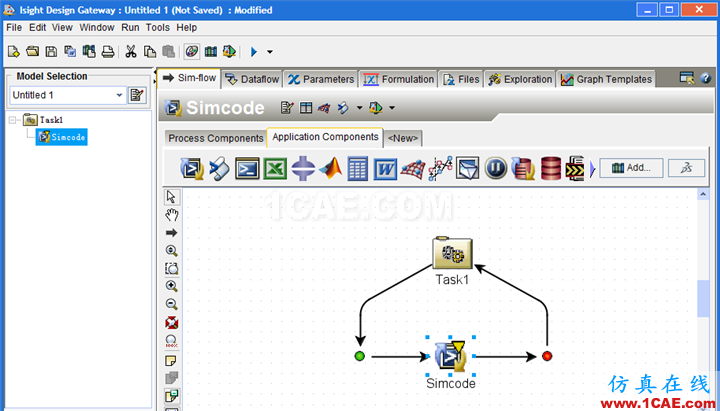Run the model with blue play icon
The height and width of the screenshot is (411, 720).
(x=253, y=52)
